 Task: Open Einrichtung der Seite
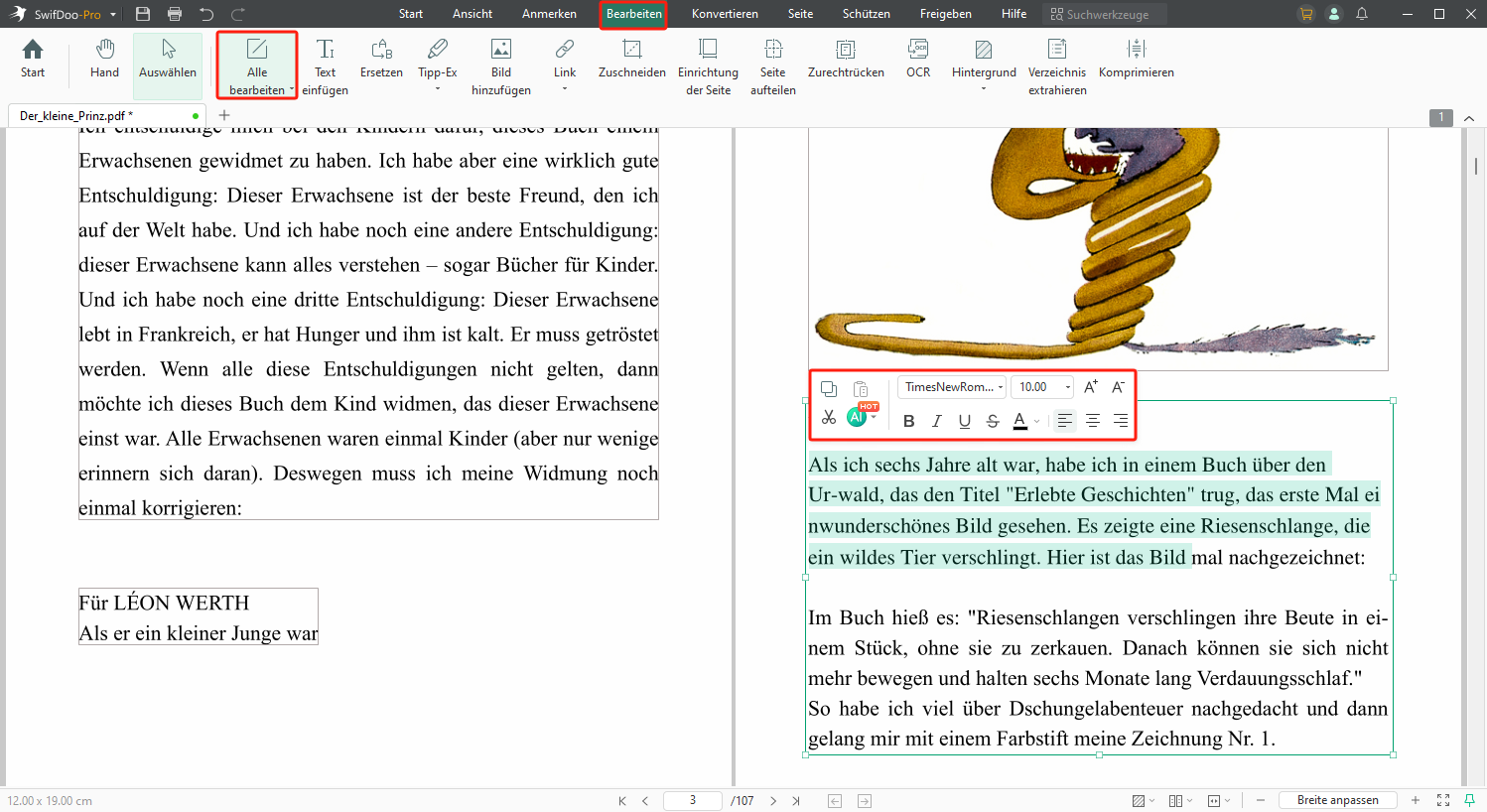(x=708, y=67)
